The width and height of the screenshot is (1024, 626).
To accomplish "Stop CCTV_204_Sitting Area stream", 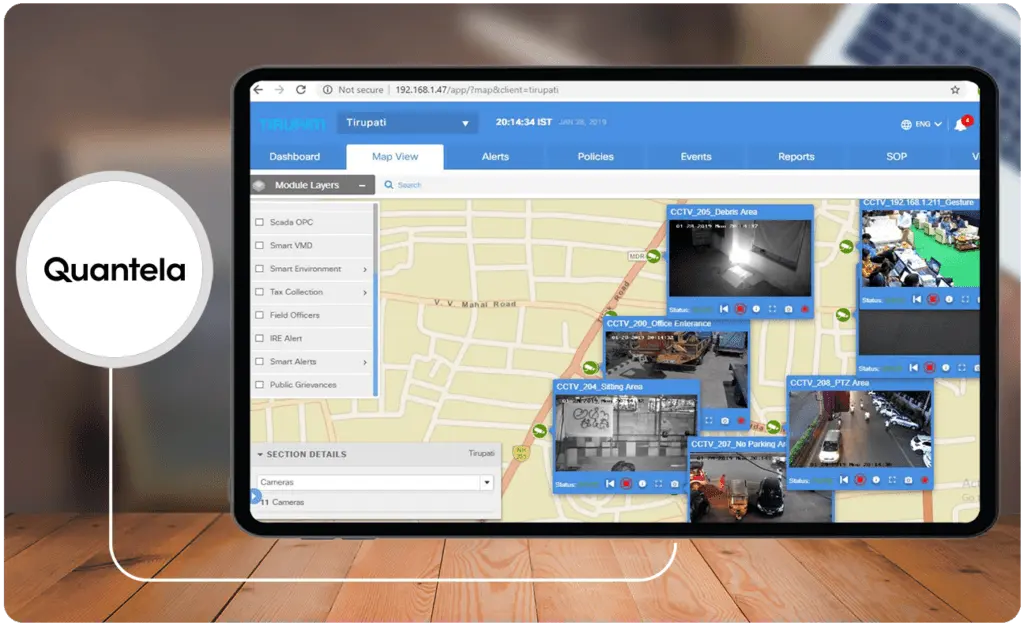I will pyautogui.click(x=626, y=484).
